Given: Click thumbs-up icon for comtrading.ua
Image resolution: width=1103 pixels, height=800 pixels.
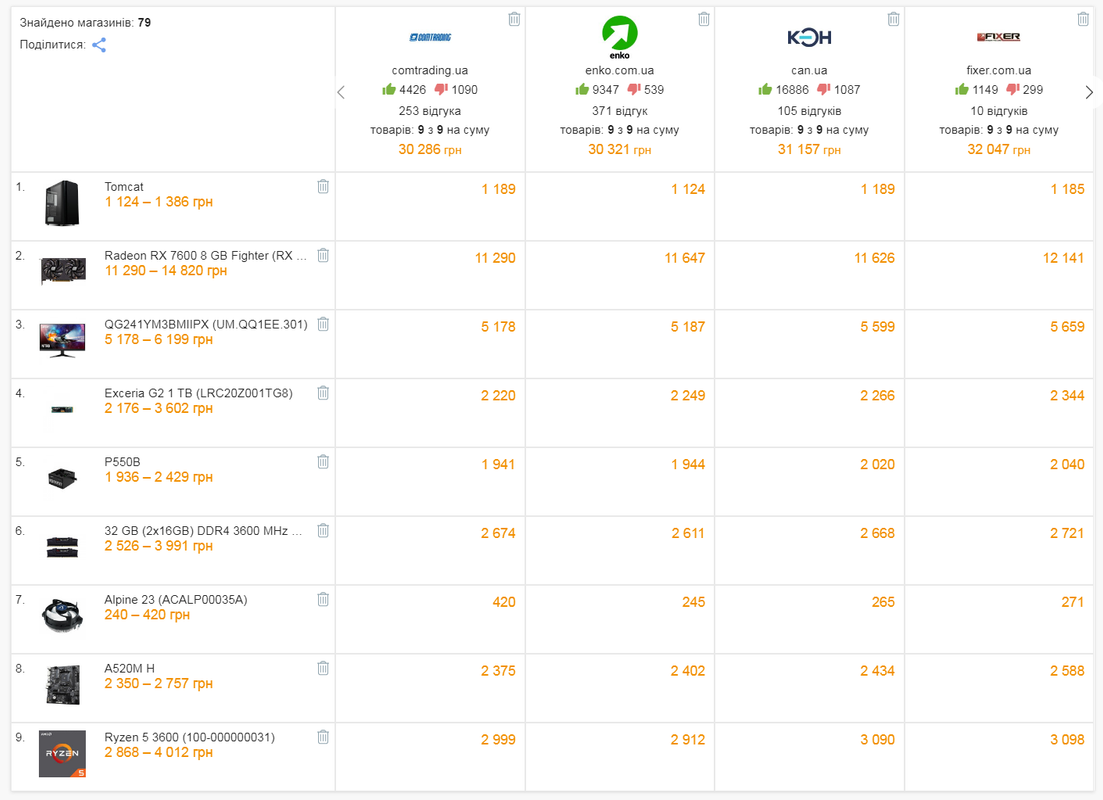Looking at the screenshot, I should (x=389, y=89).
